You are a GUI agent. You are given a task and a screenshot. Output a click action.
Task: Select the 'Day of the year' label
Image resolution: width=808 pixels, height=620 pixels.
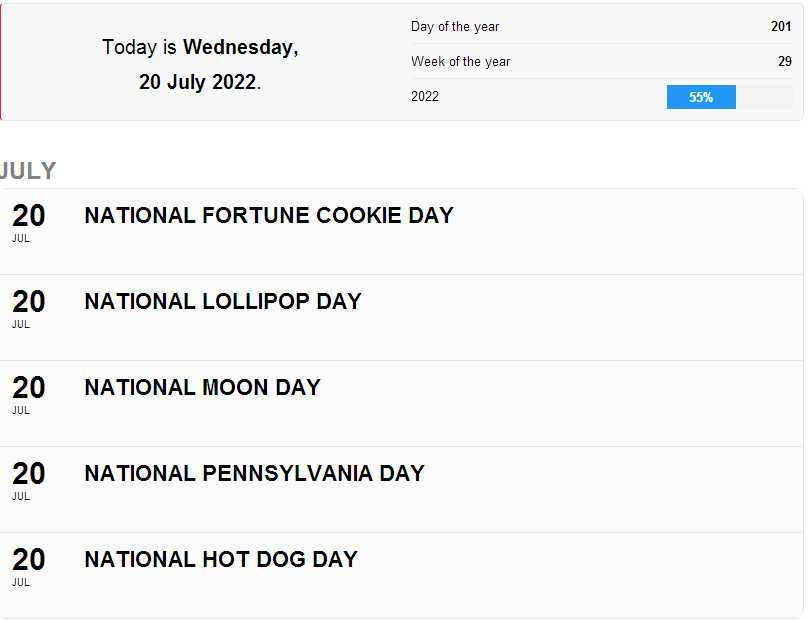455,27
